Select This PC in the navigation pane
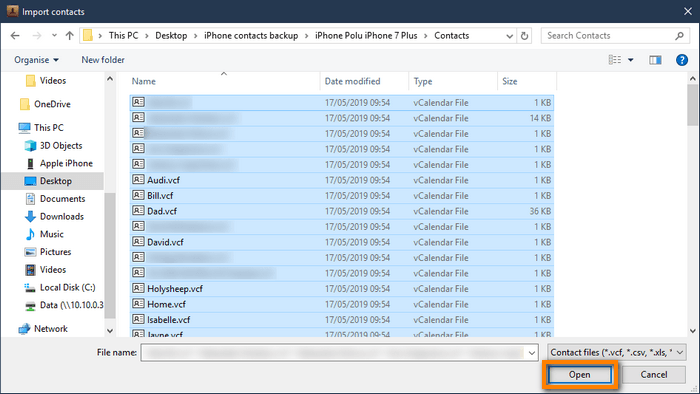 (x=41, y=128)
